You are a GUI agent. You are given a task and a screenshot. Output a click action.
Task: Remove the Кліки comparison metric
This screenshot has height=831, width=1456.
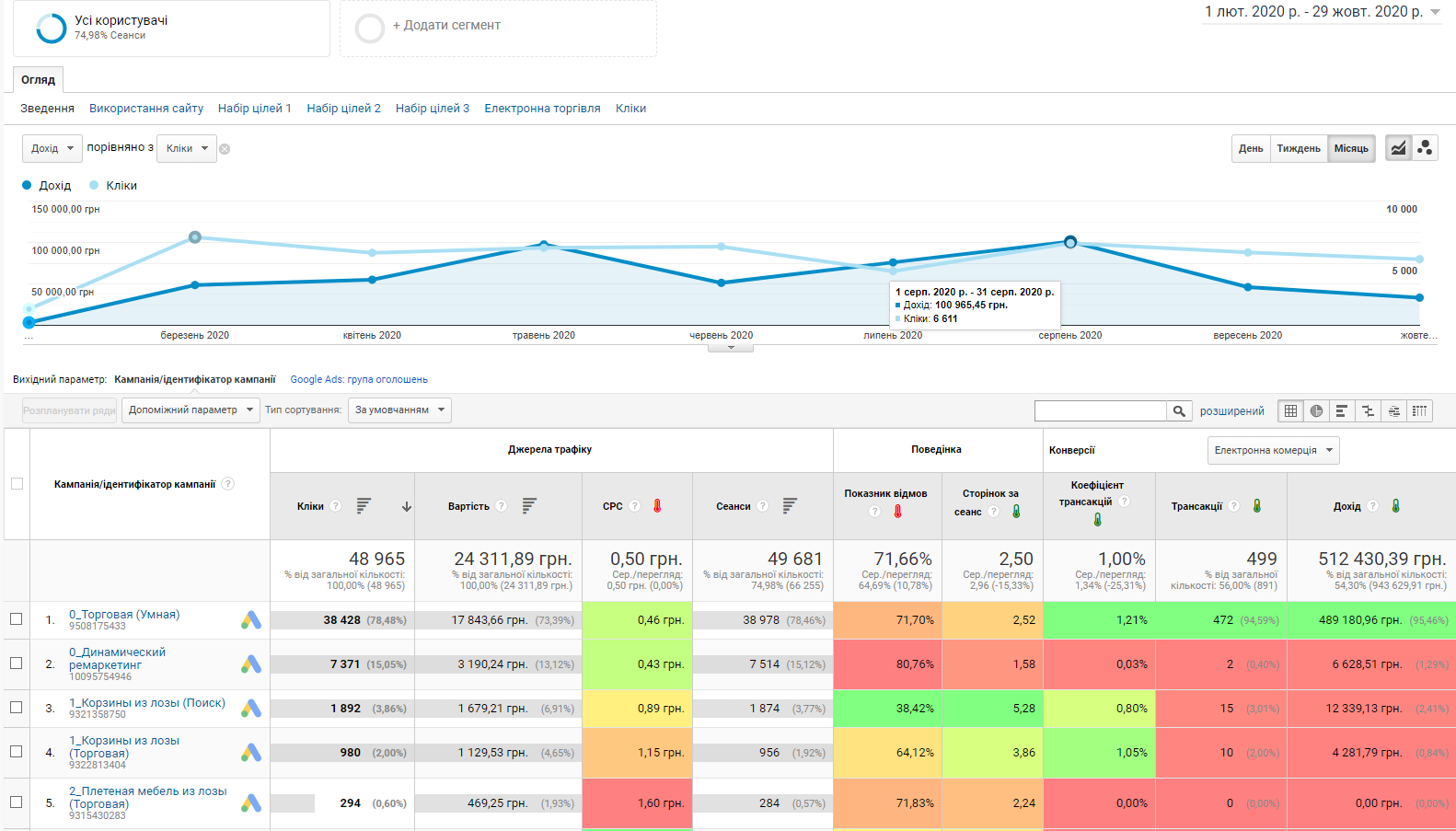(x=225, y=149)
